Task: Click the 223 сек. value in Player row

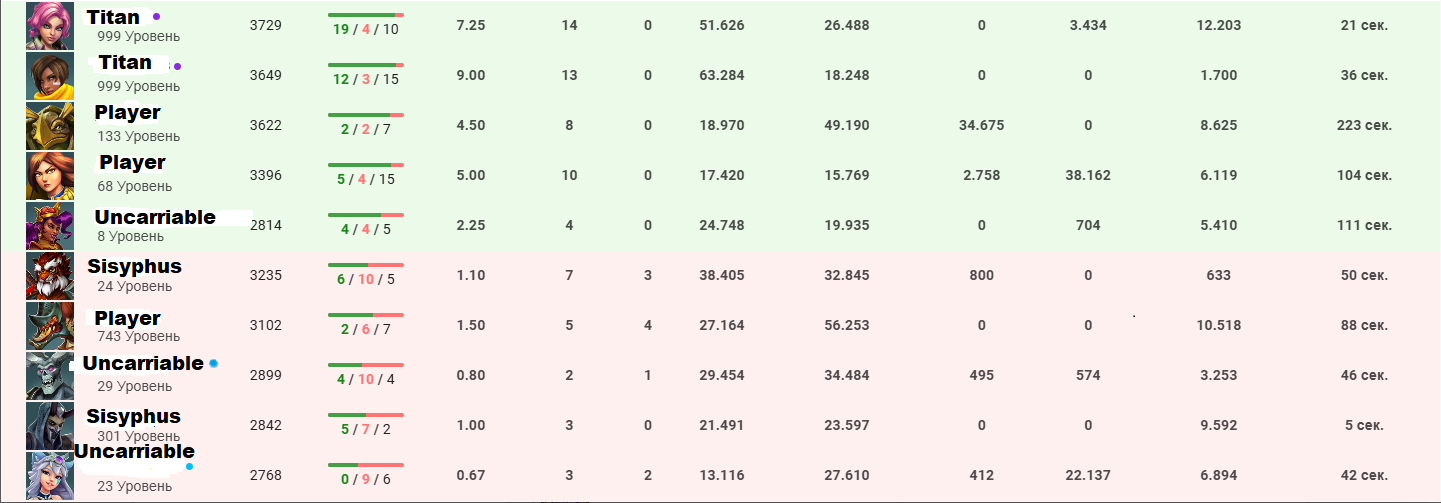Action: [x=1364, y=126]
